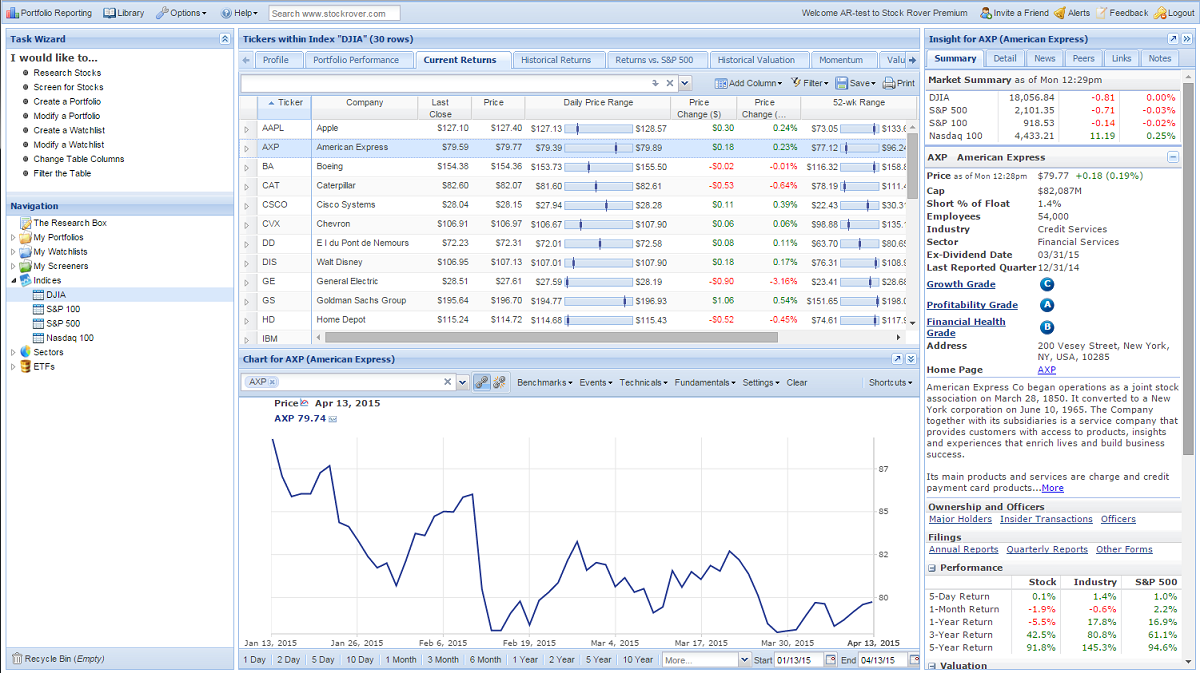Open the Add Column dropdown

pos(748,84)
